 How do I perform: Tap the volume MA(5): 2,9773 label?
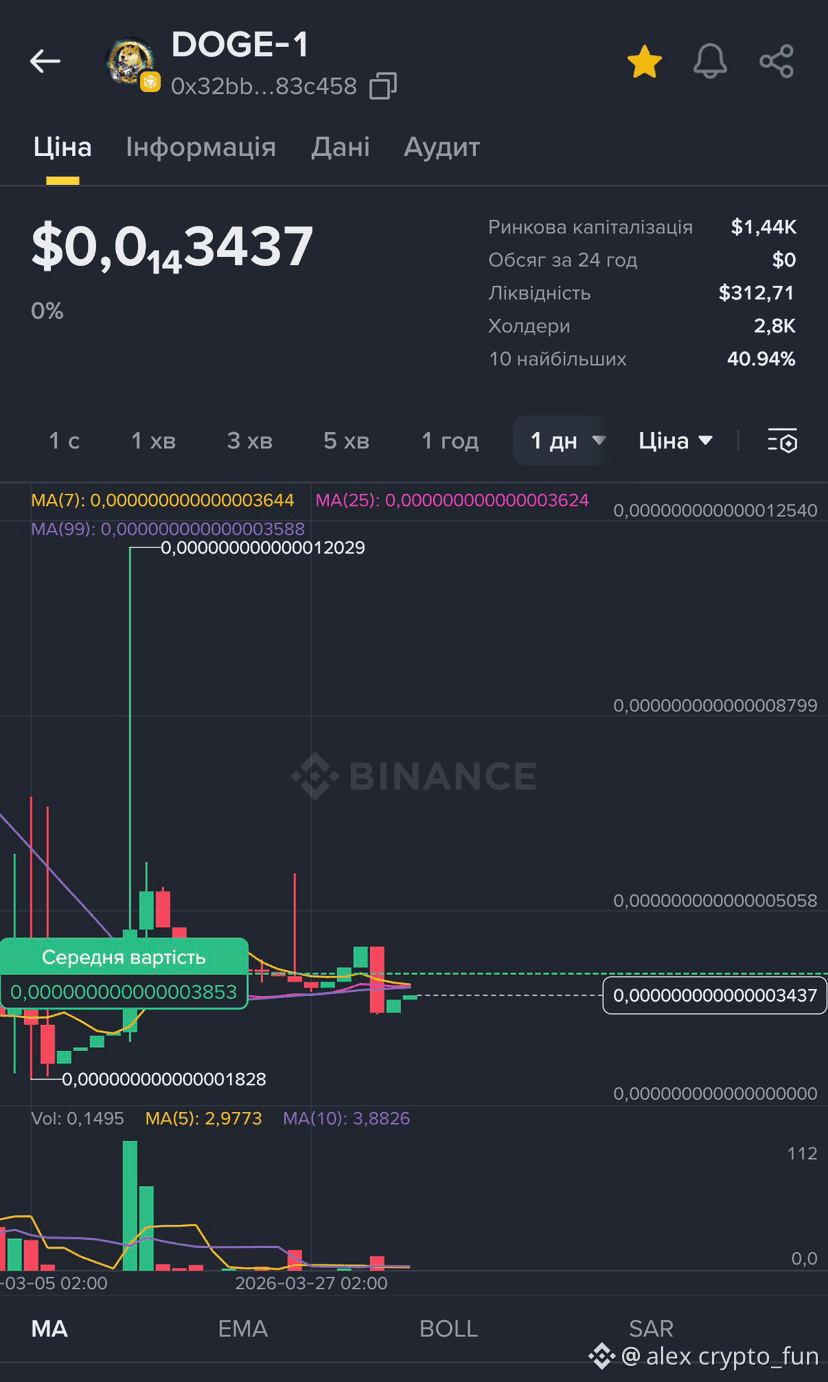[x=204, y=1119]
